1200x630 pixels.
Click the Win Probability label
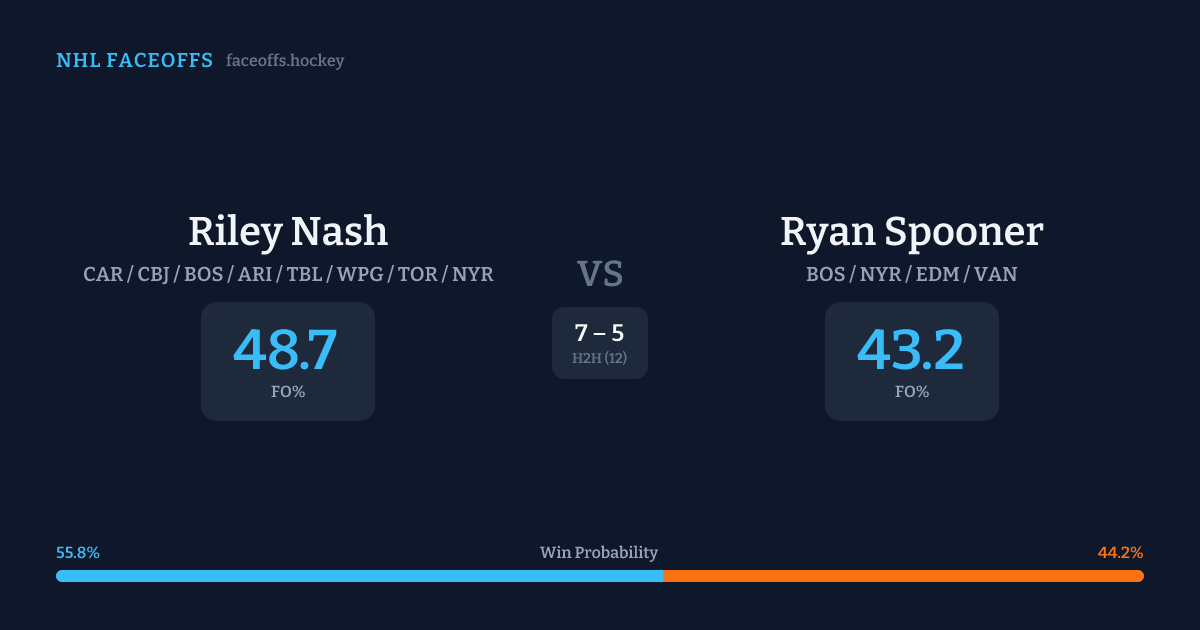(x=599, y=553)
